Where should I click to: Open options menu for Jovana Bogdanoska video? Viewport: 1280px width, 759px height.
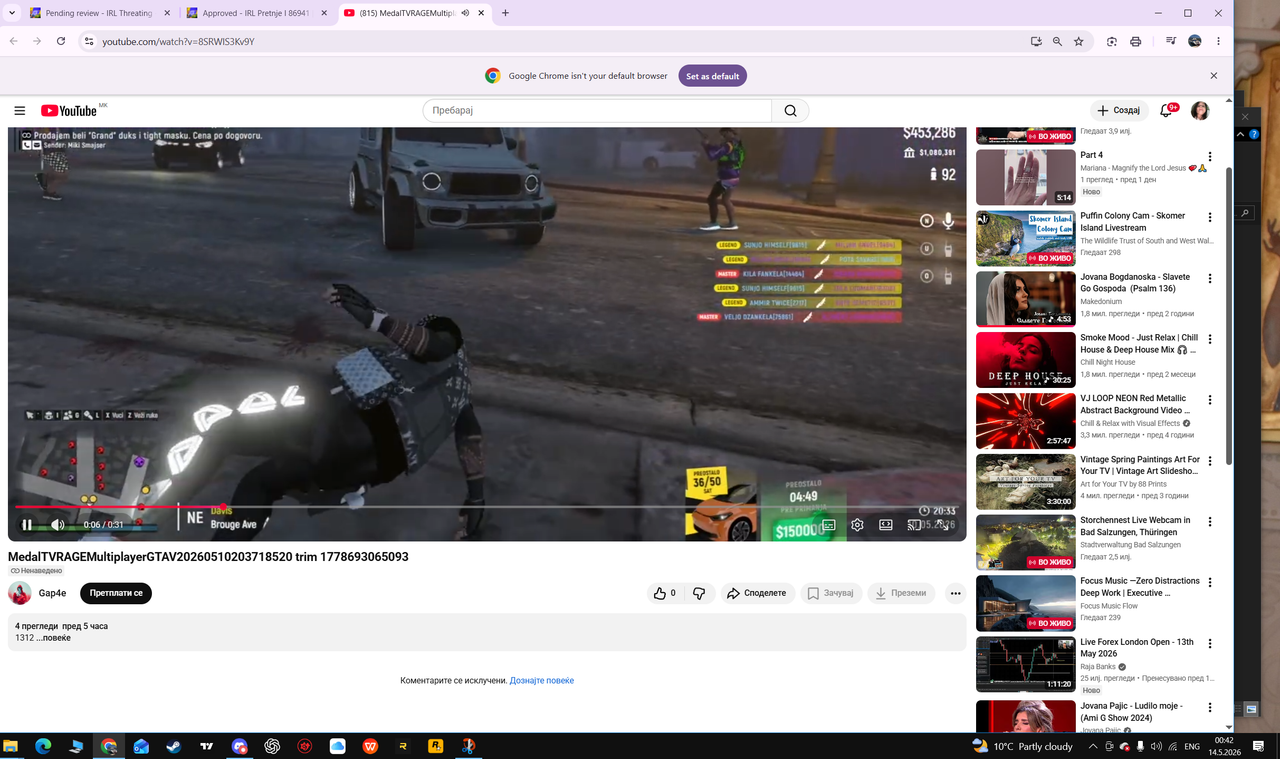pos(1210,279)
